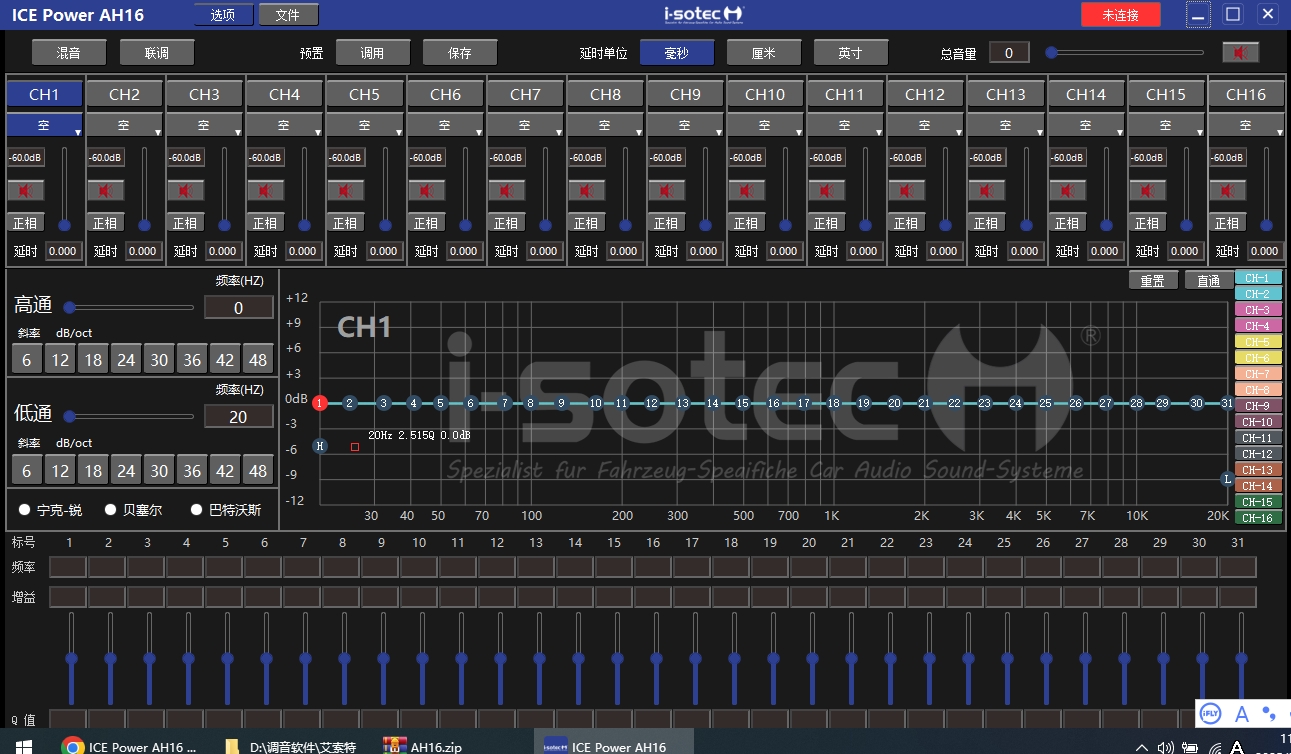Open the 选项 menu in title bar

223,15
